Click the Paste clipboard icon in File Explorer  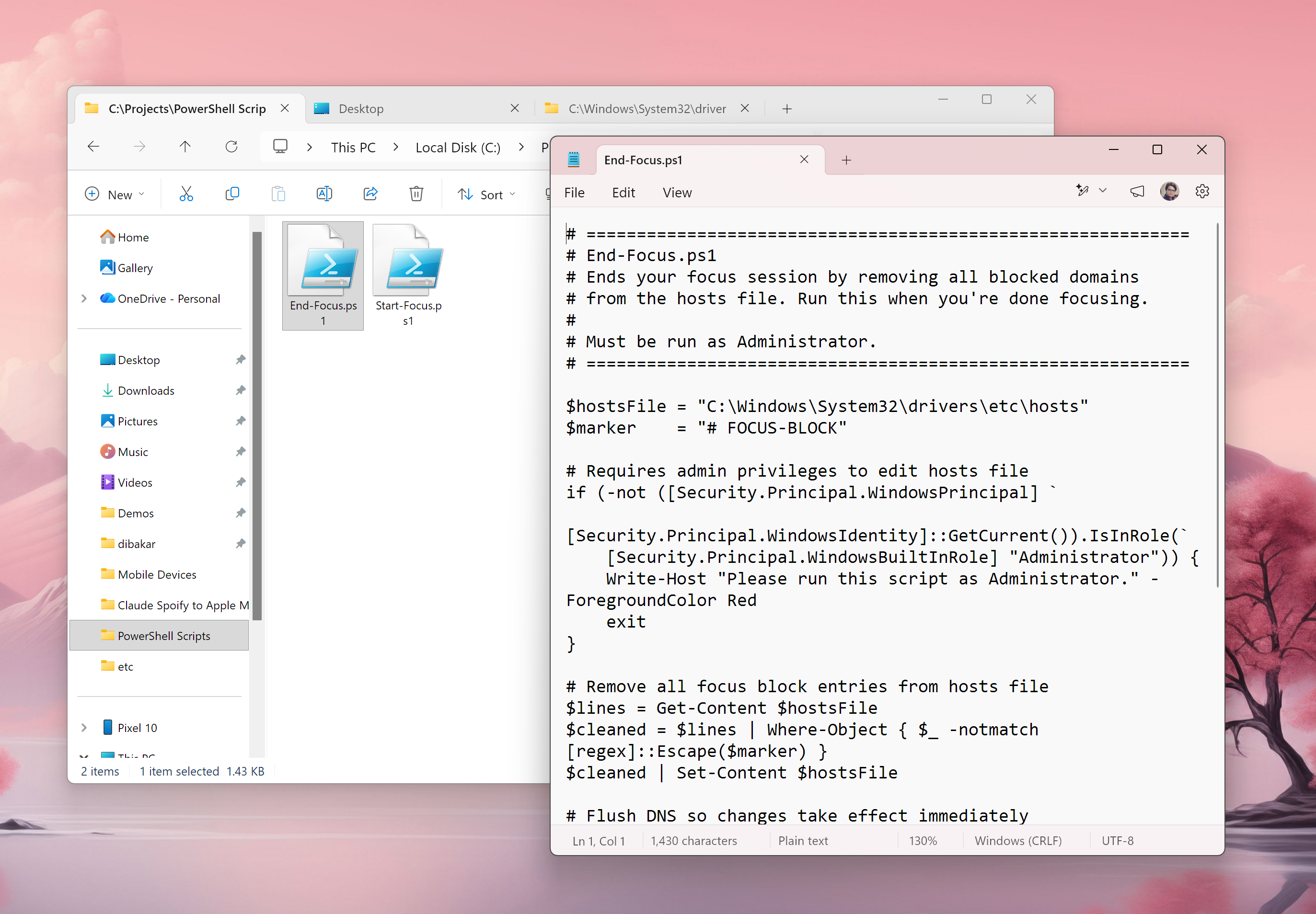coord(278,194)
